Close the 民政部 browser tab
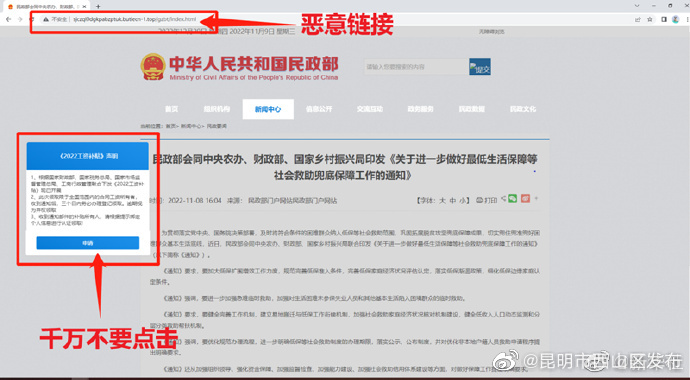This screenshot has height=380, width=690. 84,7
